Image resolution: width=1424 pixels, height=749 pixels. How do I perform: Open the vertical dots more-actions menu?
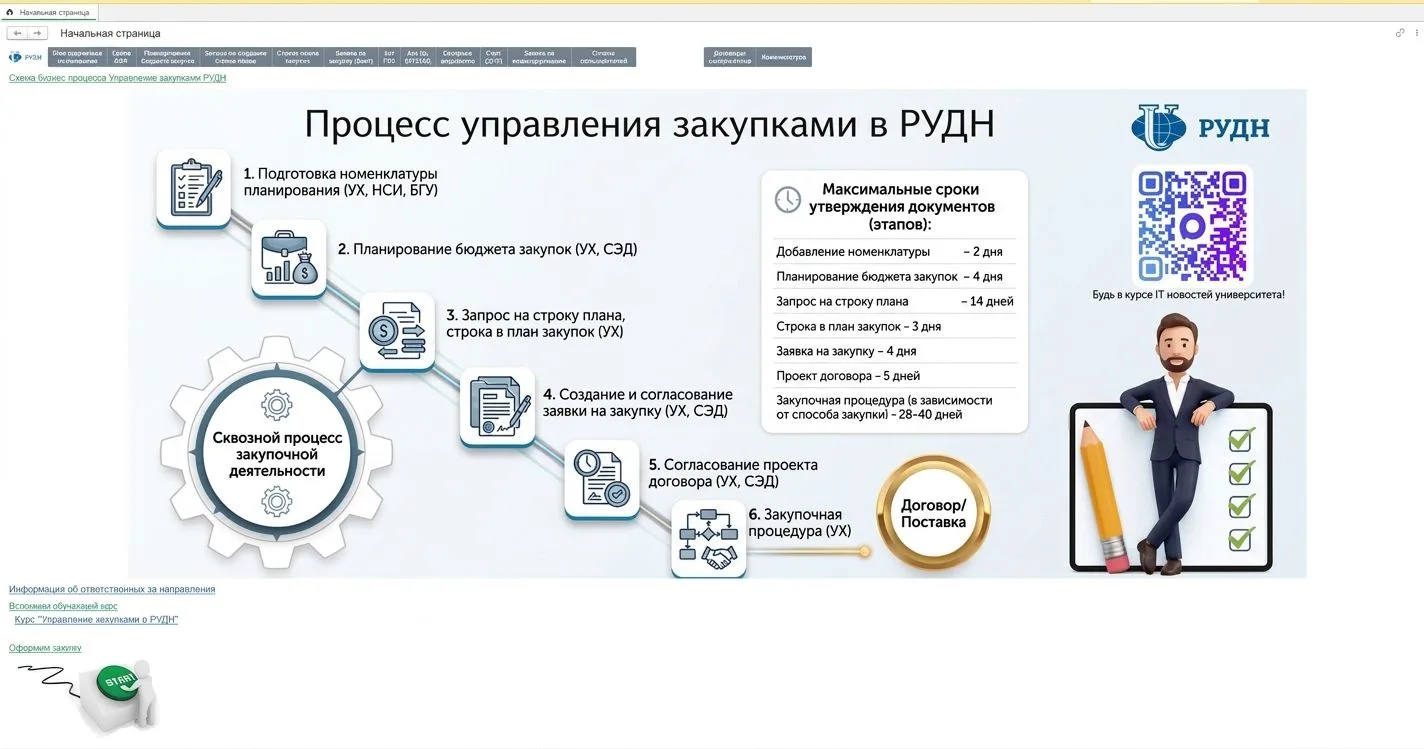tap(1417, 33)
